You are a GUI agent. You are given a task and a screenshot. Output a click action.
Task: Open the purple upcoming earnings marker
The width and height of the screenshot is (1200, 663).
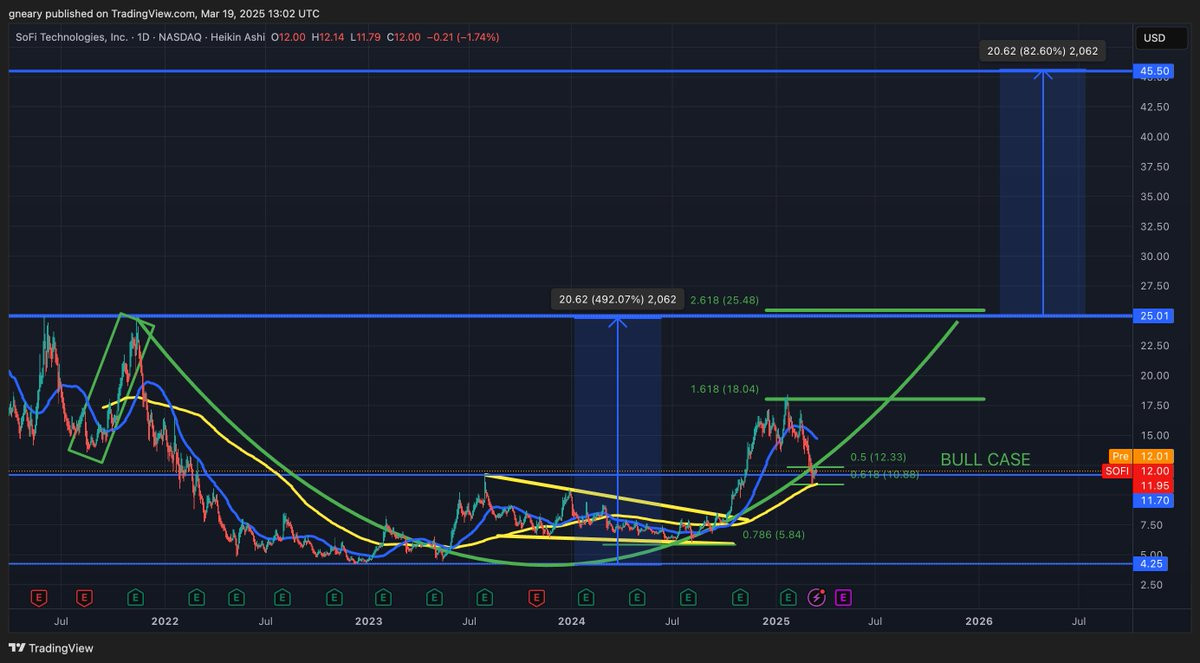point(843,597)
